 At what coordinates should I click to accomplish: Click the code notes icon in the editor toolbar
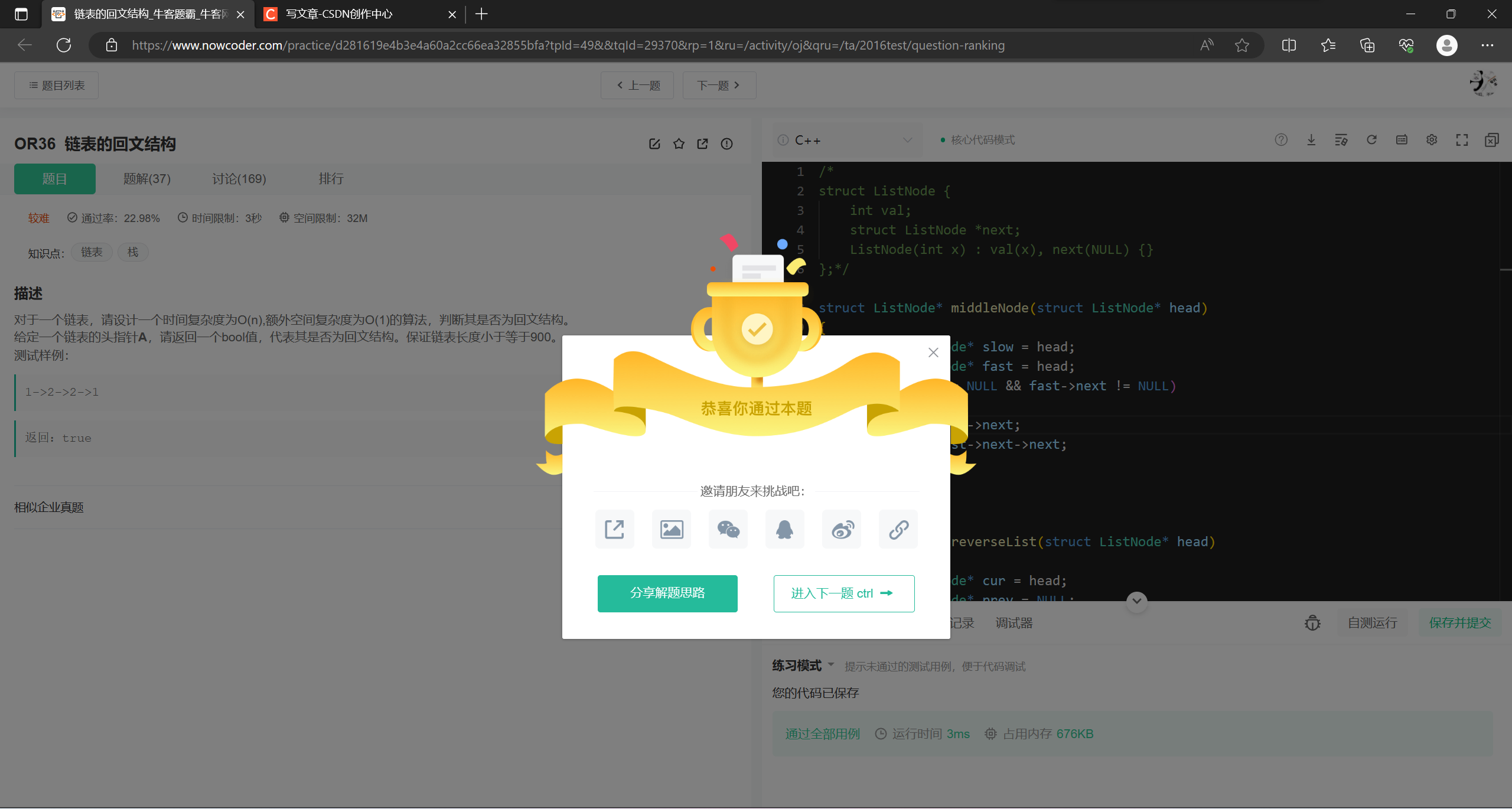point(1341,140)
